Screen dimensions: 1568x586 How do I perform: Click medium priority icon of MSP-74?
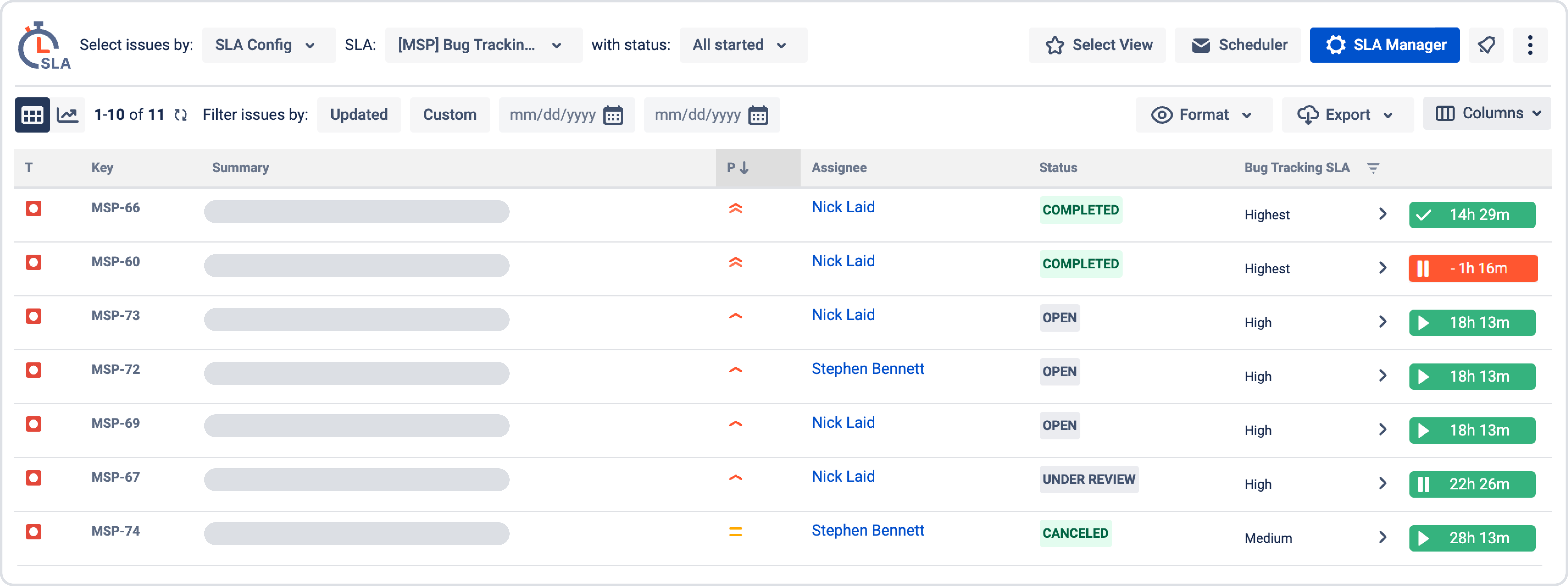(x=735, y=532)
